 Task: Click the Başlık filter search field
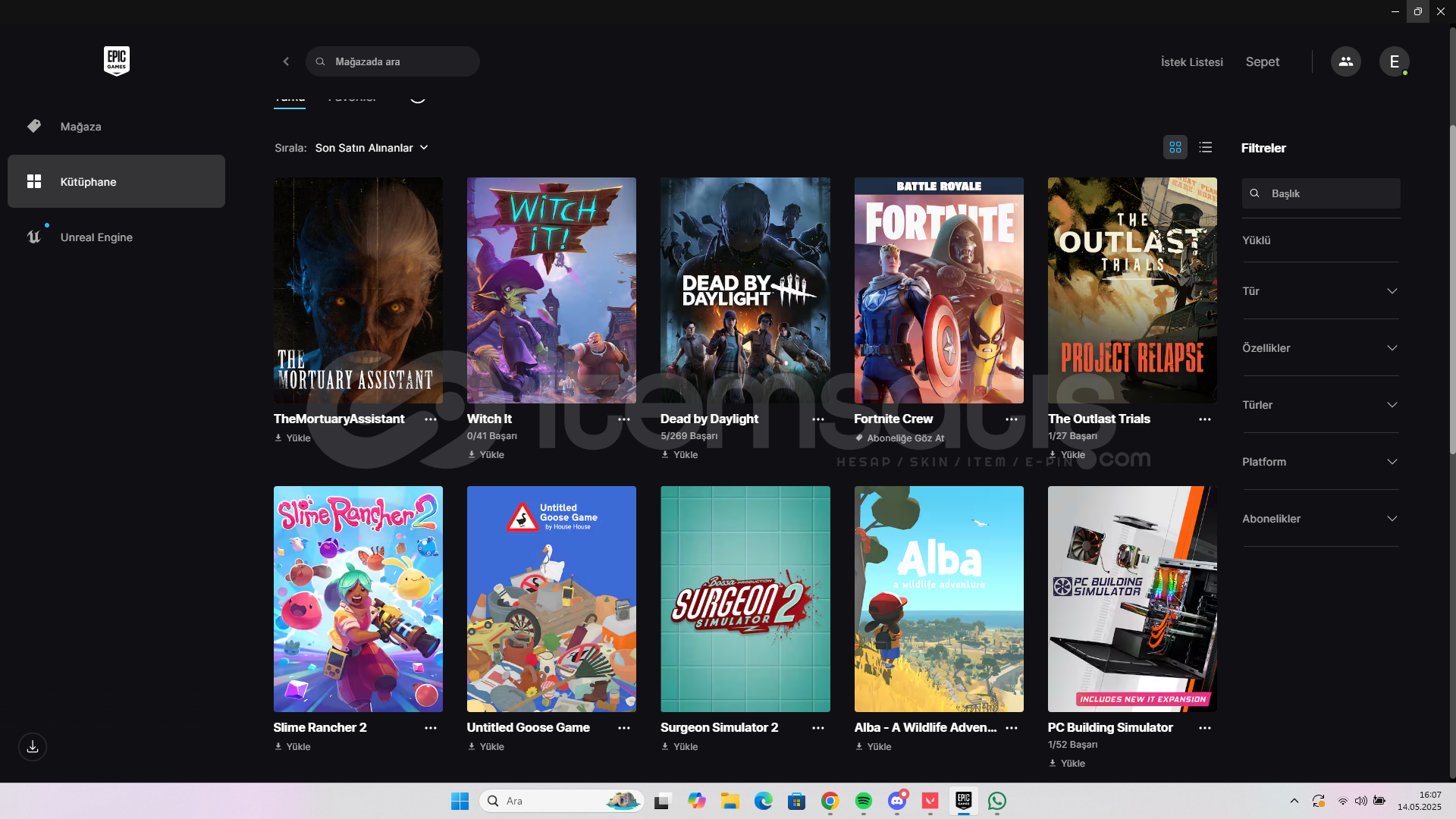point(1321,193)
